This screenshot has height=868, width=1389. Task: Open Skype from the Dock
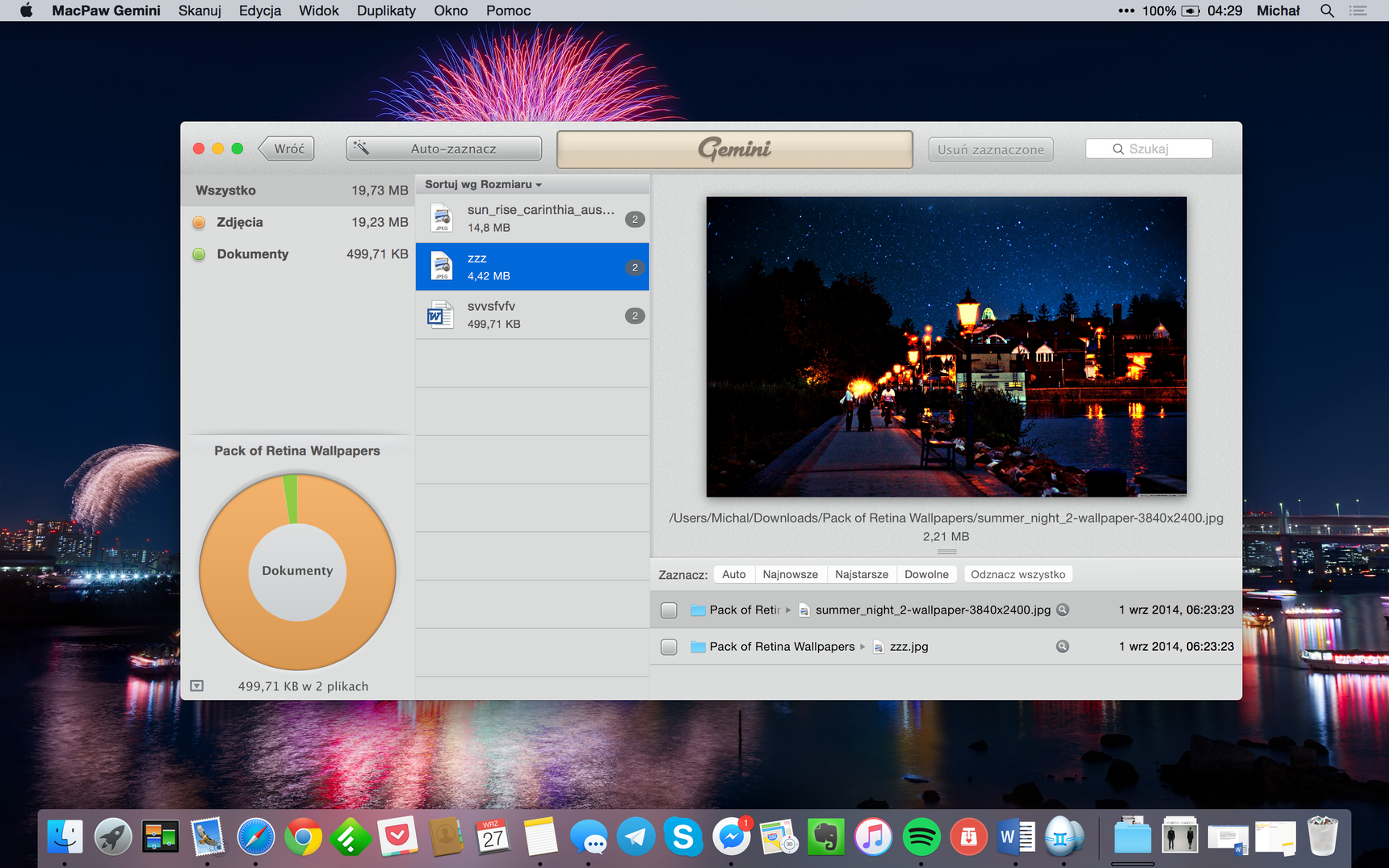tap(683, 837)
